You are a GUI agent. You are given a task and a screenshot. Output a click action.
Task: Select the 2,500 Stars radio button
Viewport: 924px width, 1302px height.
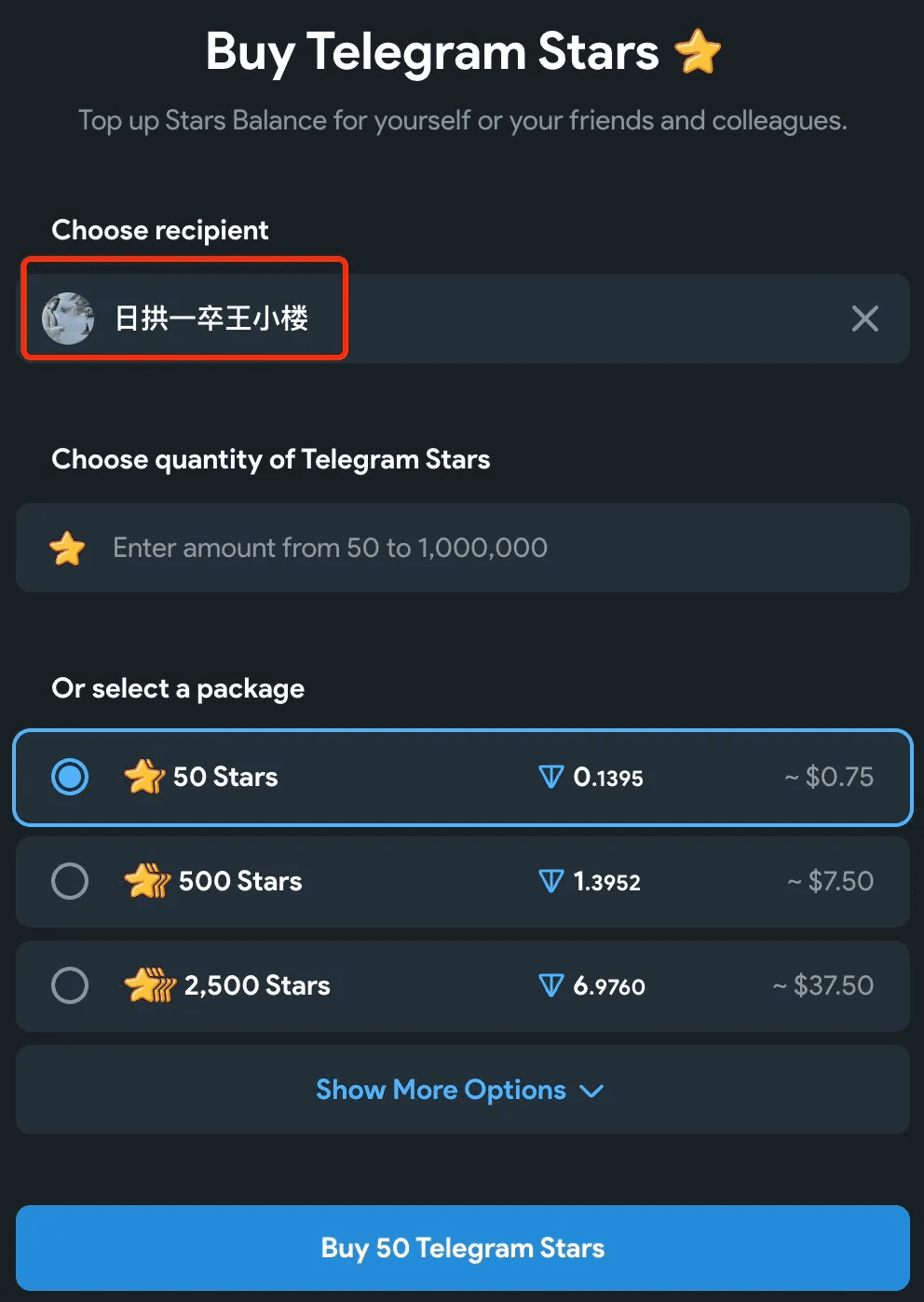(70, 985)
